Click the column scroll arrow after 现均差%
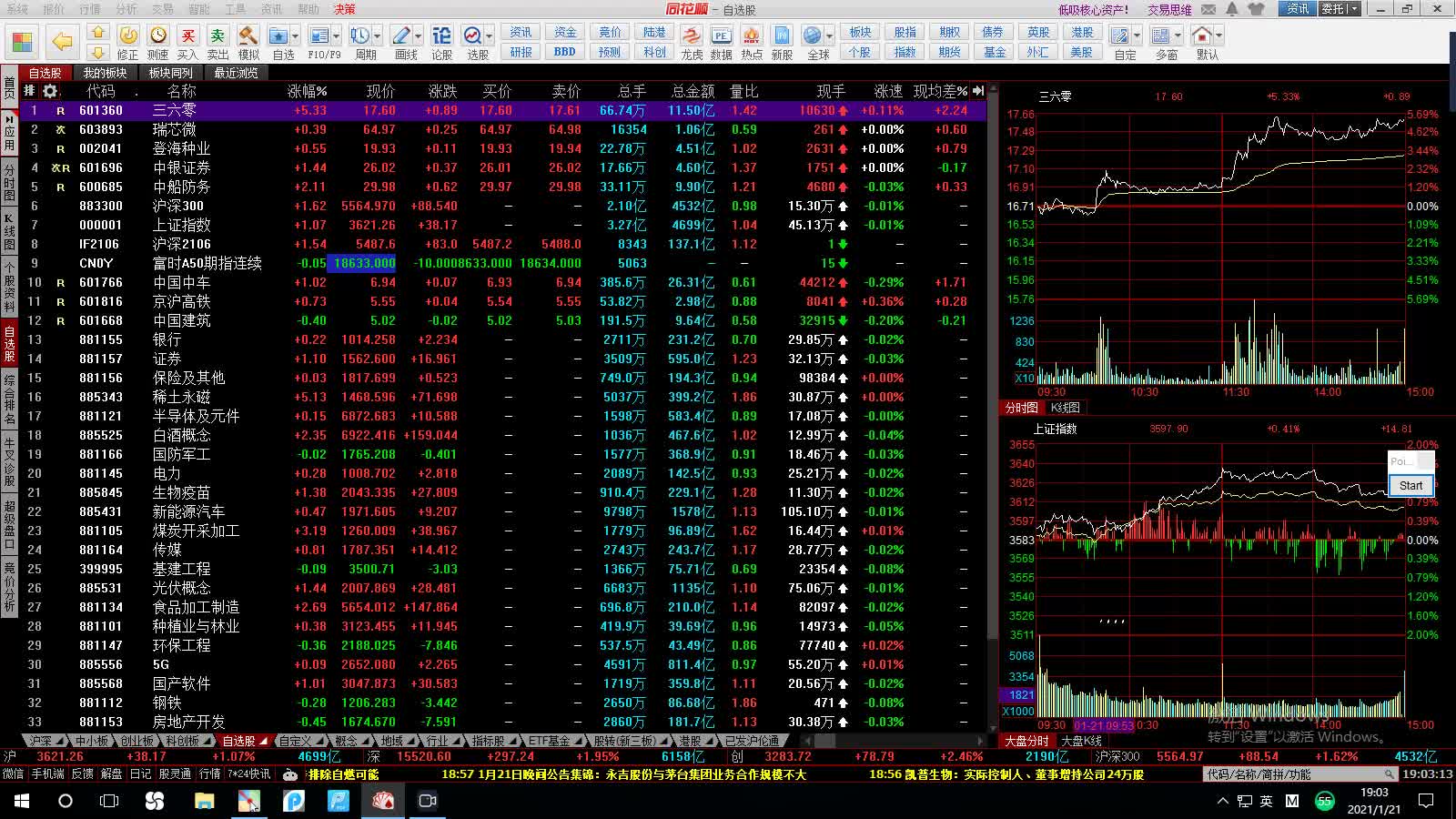The image size is (1456, 819). [x=978, y=91]
